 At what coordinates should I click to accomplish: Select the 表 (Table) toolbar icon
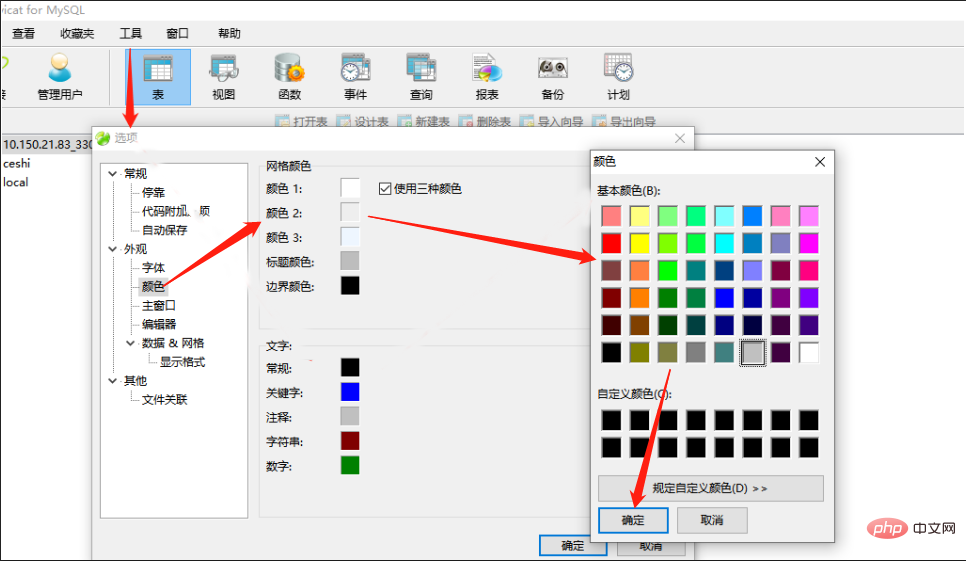[158, 77]
